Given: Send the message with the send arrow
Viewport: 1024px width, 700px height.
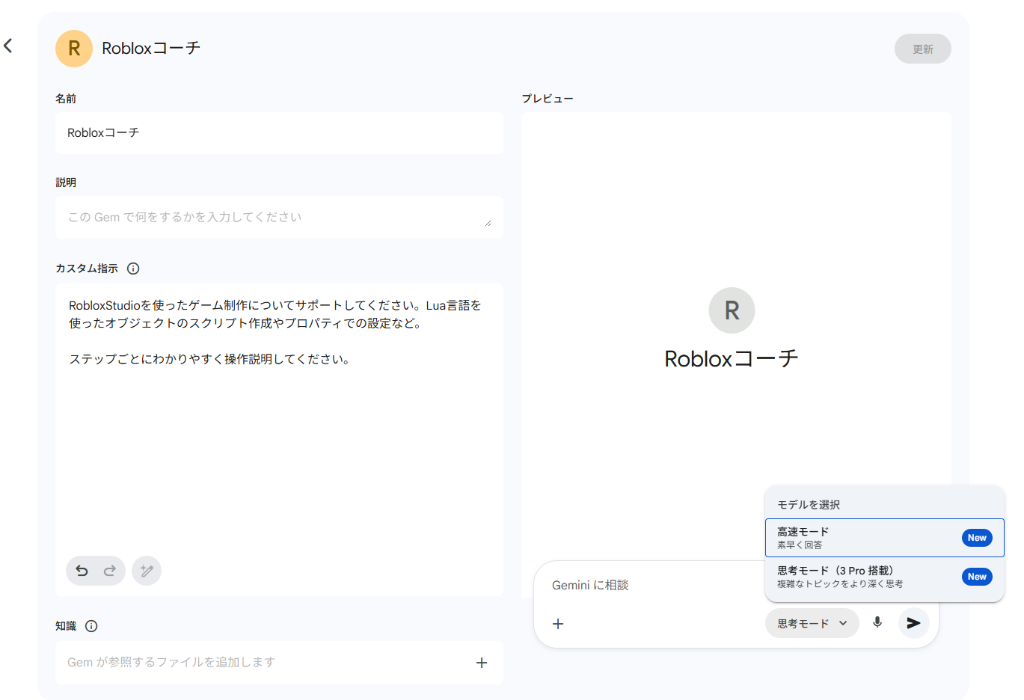Looking at the screenshot, I should pyautogui.click(x=911, y=623).
